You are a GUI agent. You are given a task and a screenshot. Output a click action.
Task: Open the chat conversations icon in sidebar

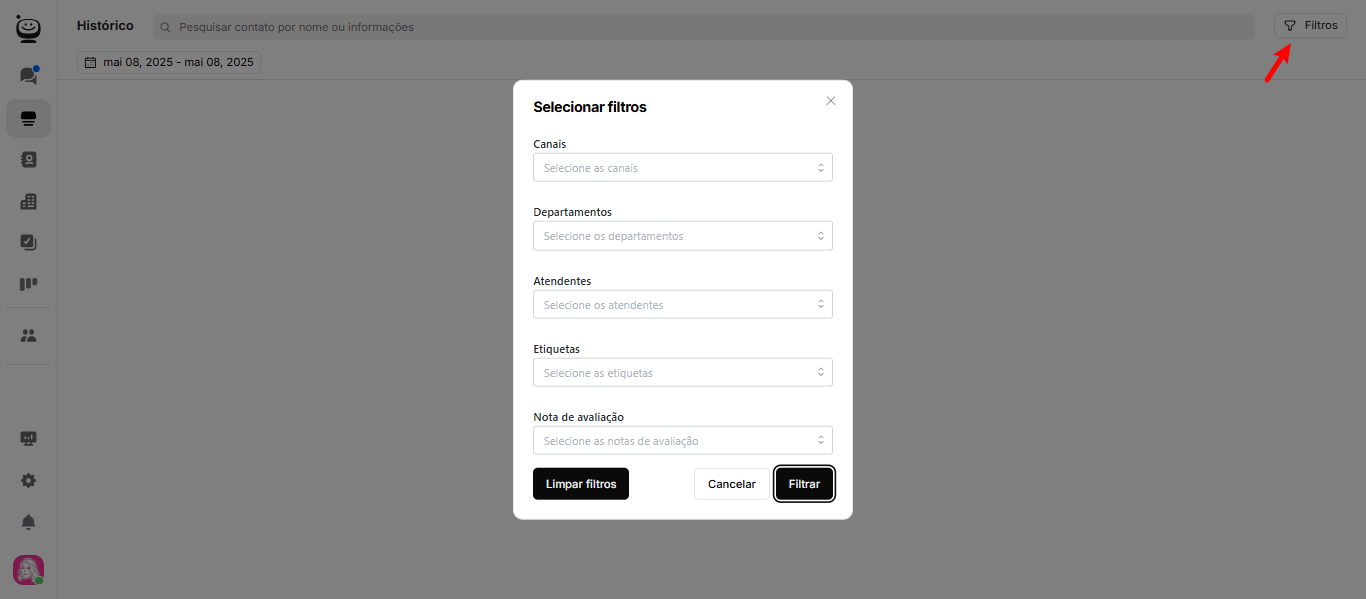point(28,76)
